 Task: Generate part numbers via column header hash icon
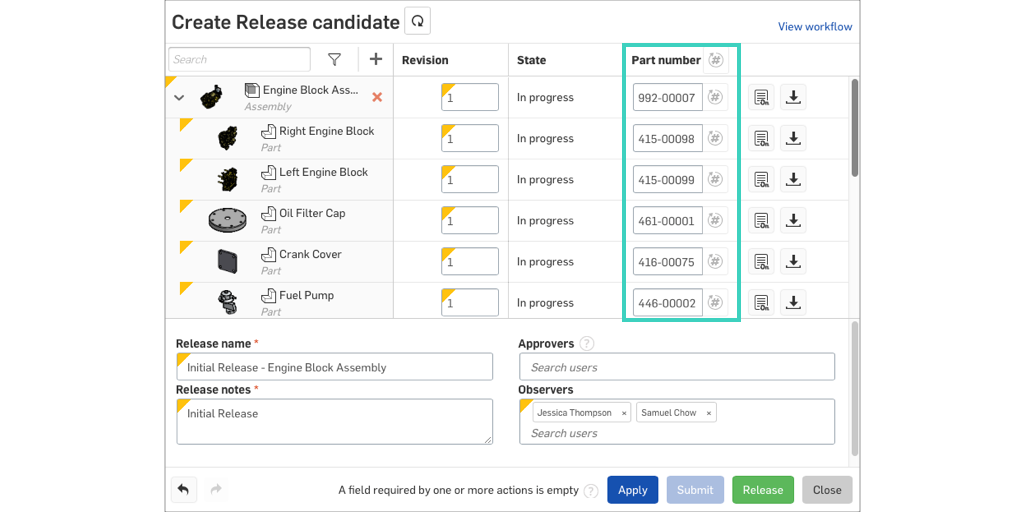[715, 60]
